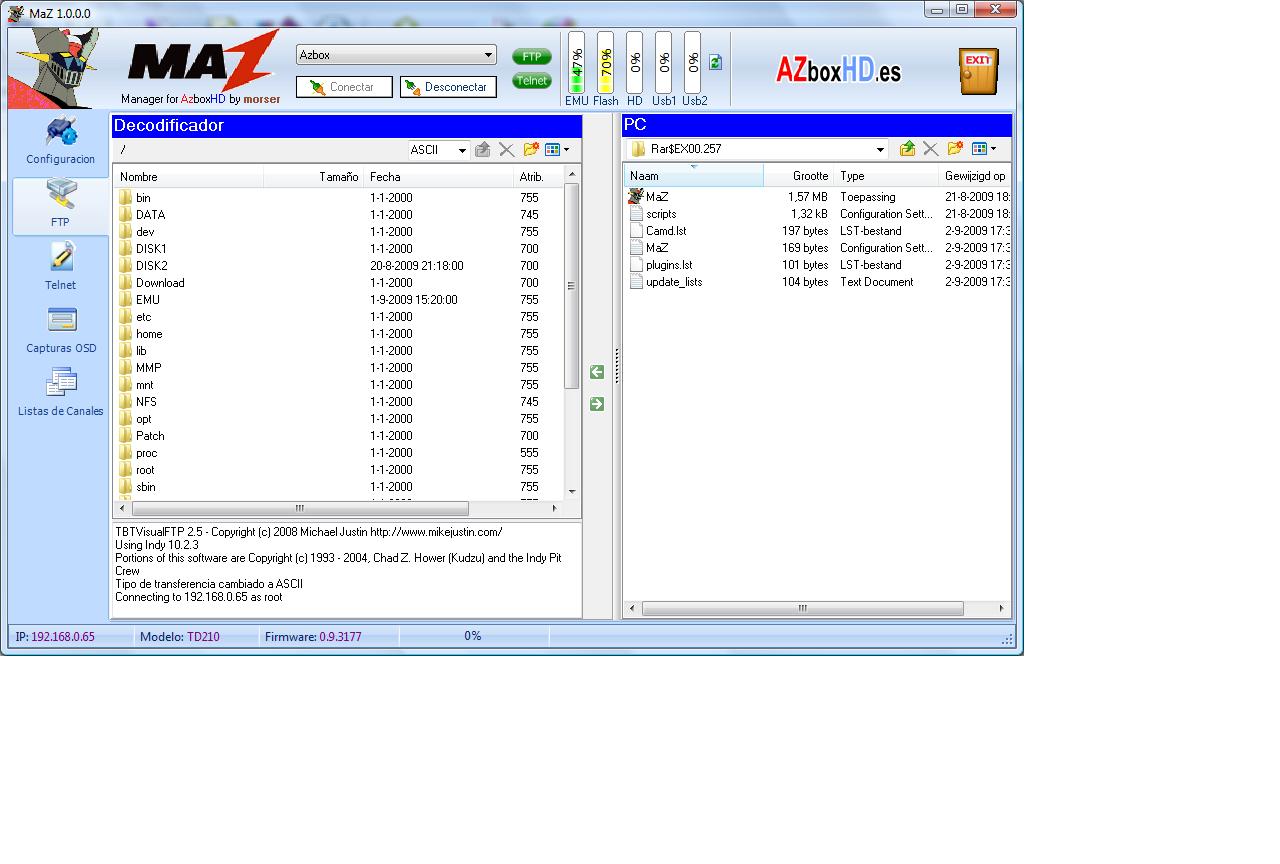Sort by Fecha column header
This screenshot has height=864, width=1280.
click(x=439, y=177)
